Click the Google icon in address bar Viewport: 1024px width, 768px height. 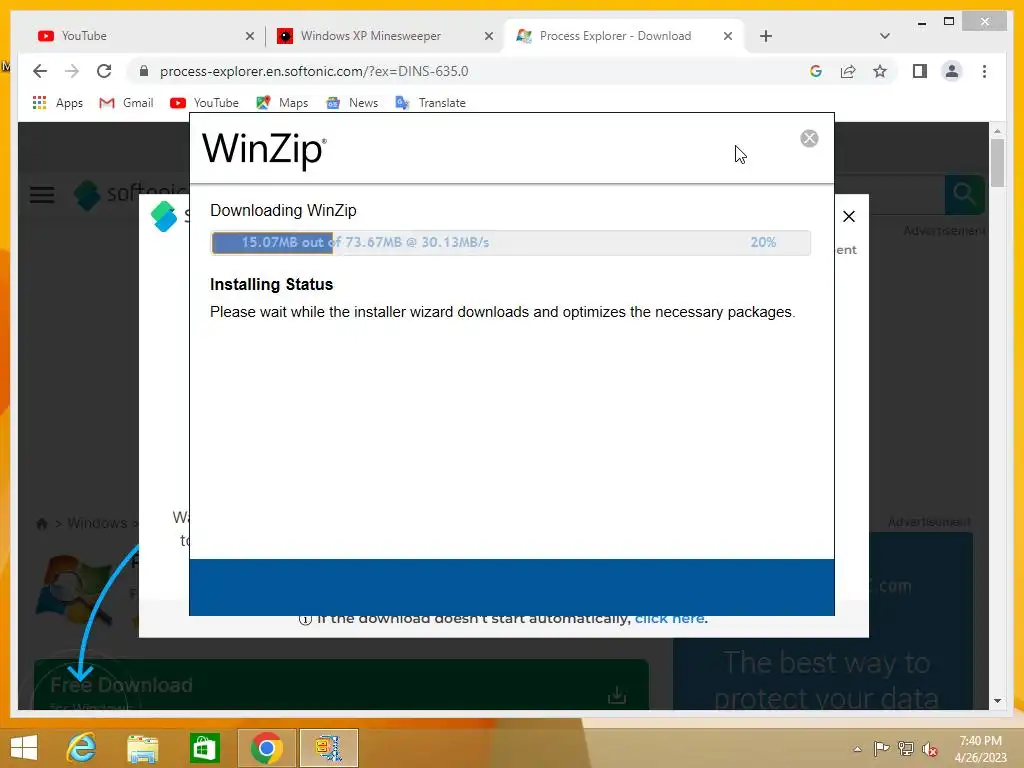(x=816, y=71)
